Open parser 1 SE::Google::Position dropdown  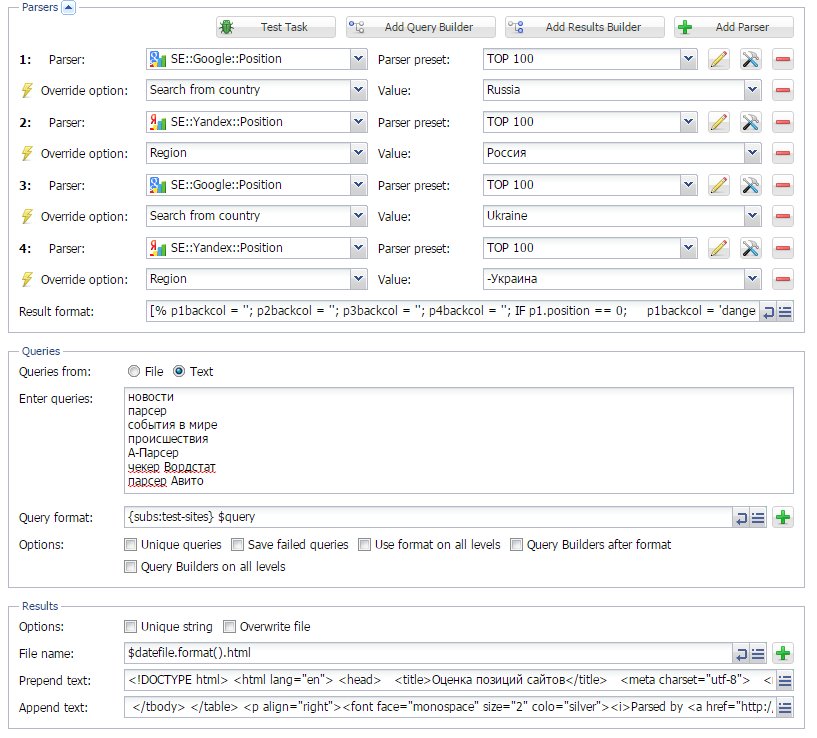tap(359, 59)
